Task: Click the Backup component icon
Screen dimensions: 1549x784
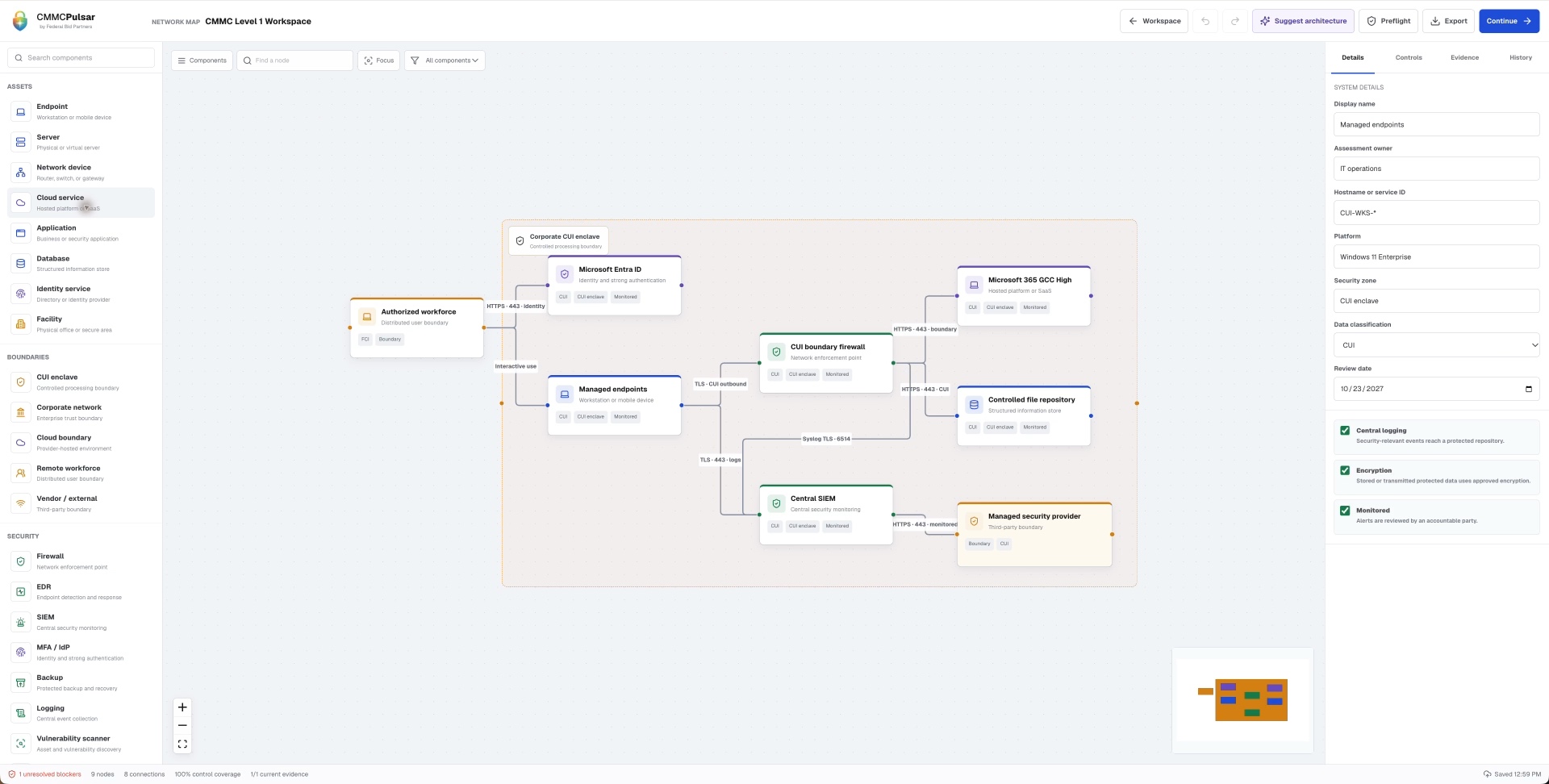Action: pyautogui.click(x=21, y=683)
